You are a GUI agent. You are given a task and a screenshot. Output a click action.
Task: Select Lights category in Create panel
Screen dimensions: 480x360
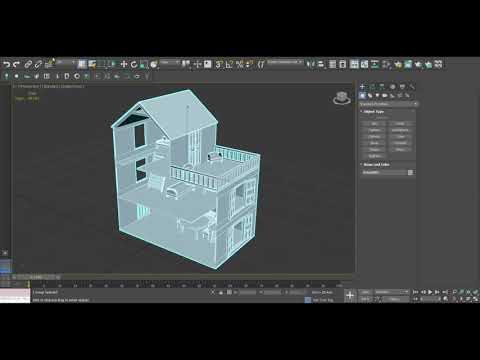[x=377, y=95]
